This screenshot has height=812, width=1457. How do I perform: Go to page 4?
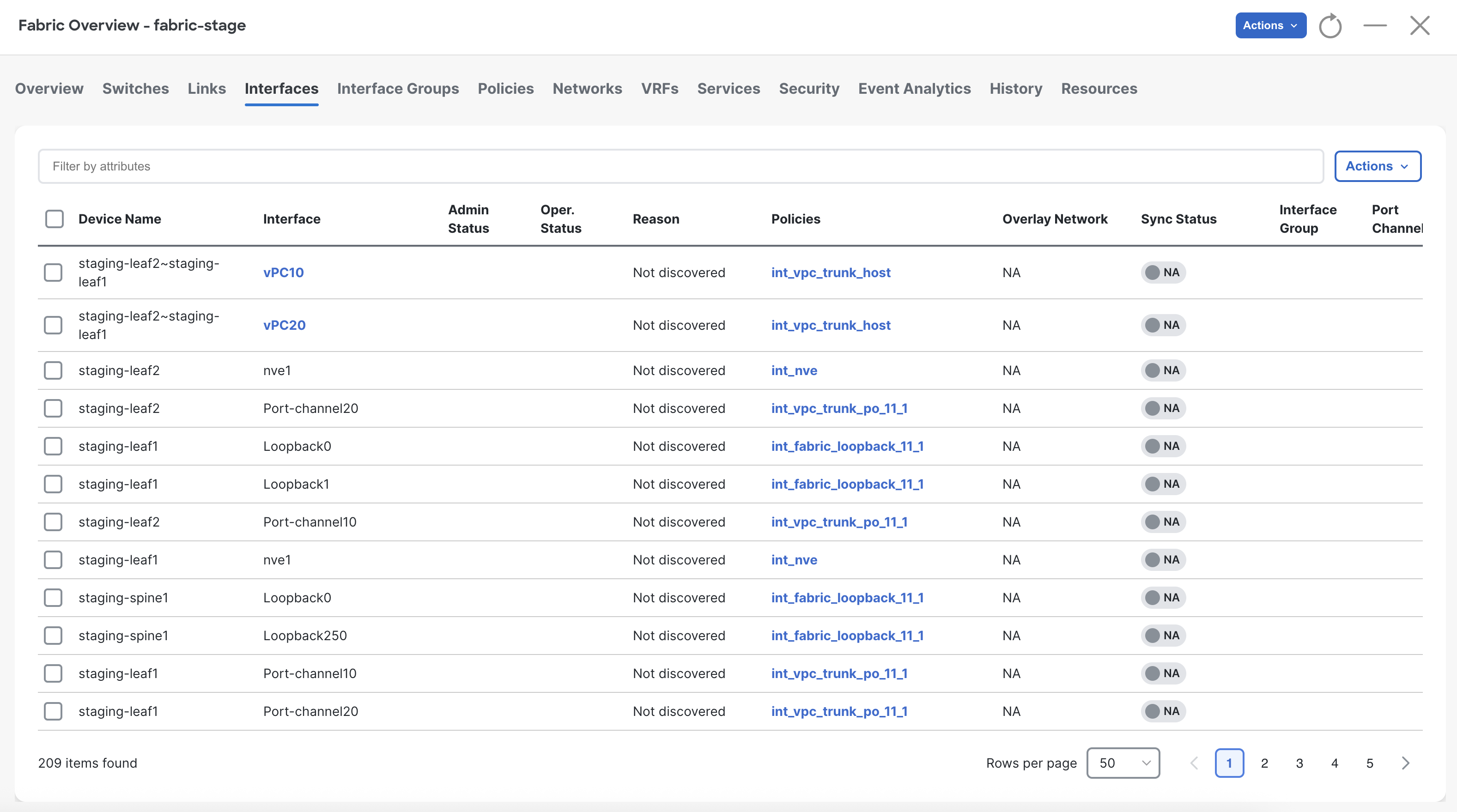(1334, 763)
